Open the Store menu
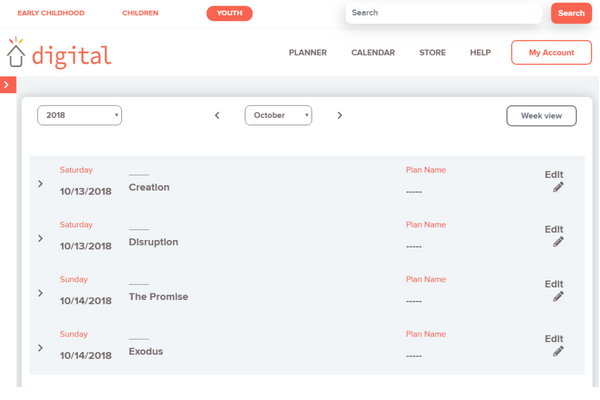 (x=432, y=52)
